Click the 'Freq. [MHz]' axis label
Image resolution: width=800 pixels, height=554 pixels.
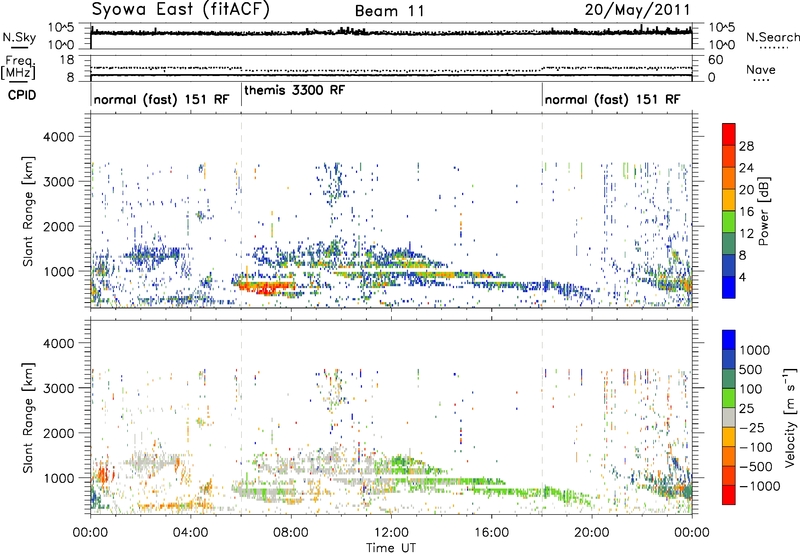click(19, 67)
